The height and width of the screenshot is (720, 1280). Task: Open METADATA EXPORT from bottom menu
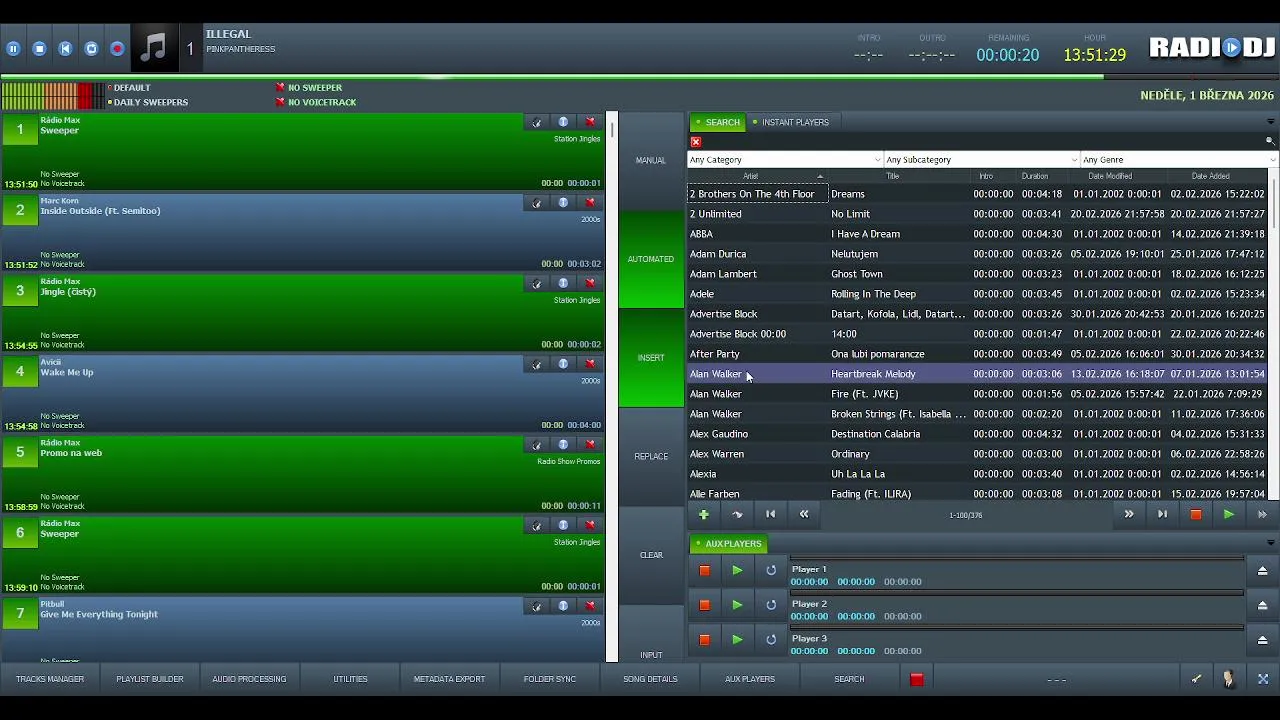pyautogui.click(x=449, y=679)
